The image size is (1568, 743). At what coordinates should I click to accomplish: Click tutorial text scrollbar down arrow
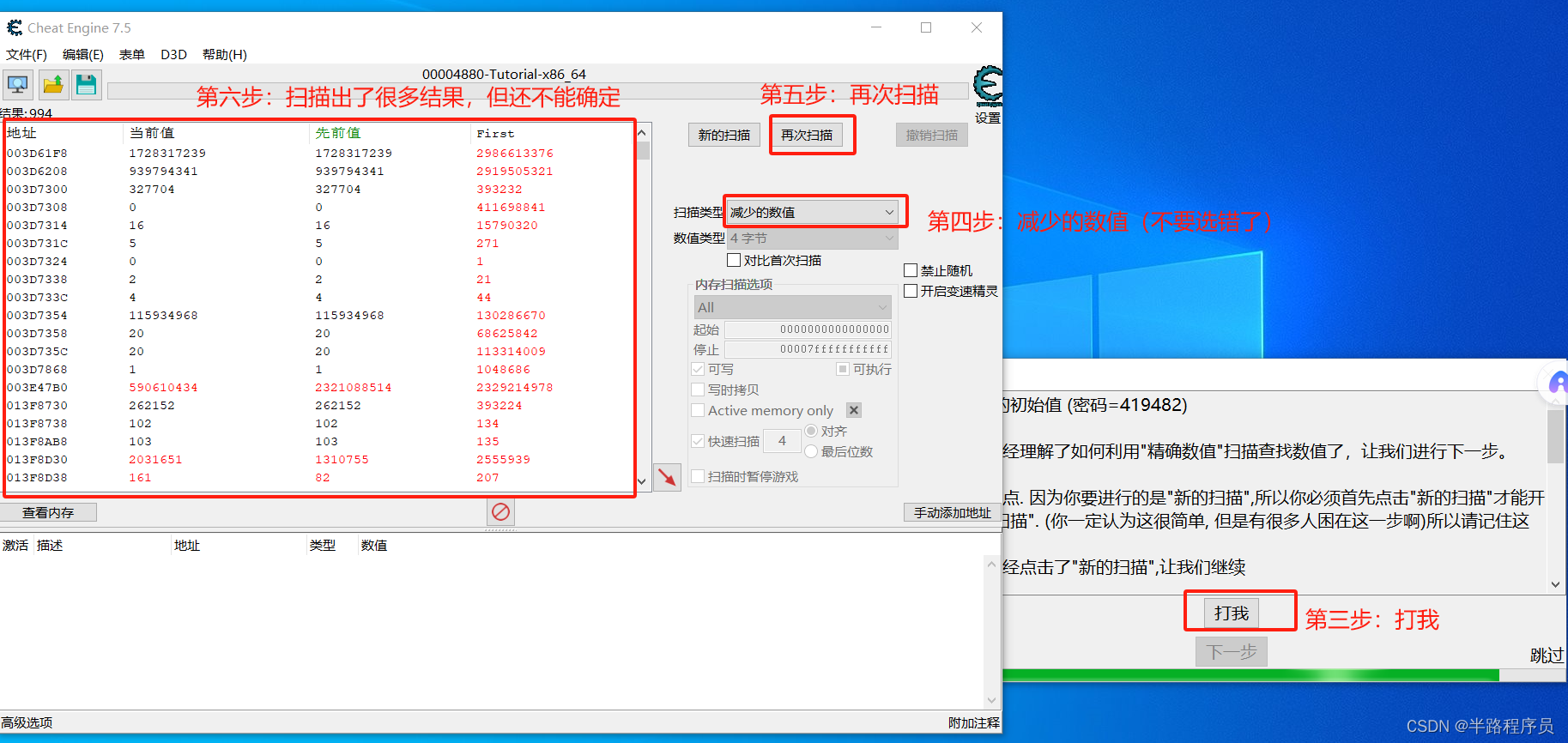coord(1555,584)
